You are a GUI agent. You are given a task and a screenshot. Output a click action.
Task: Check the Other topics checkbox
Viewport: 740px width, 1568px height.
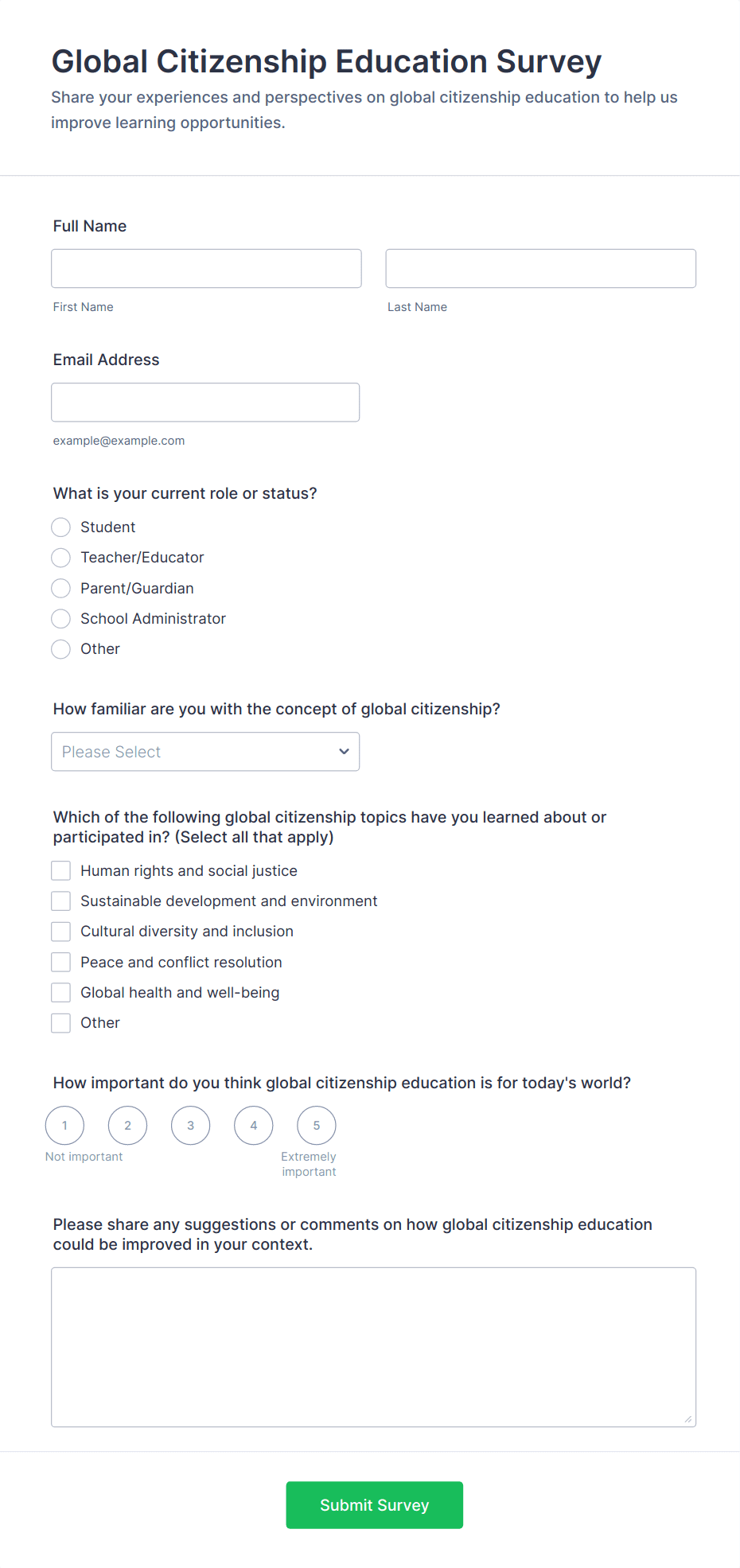click(61, 1023)
